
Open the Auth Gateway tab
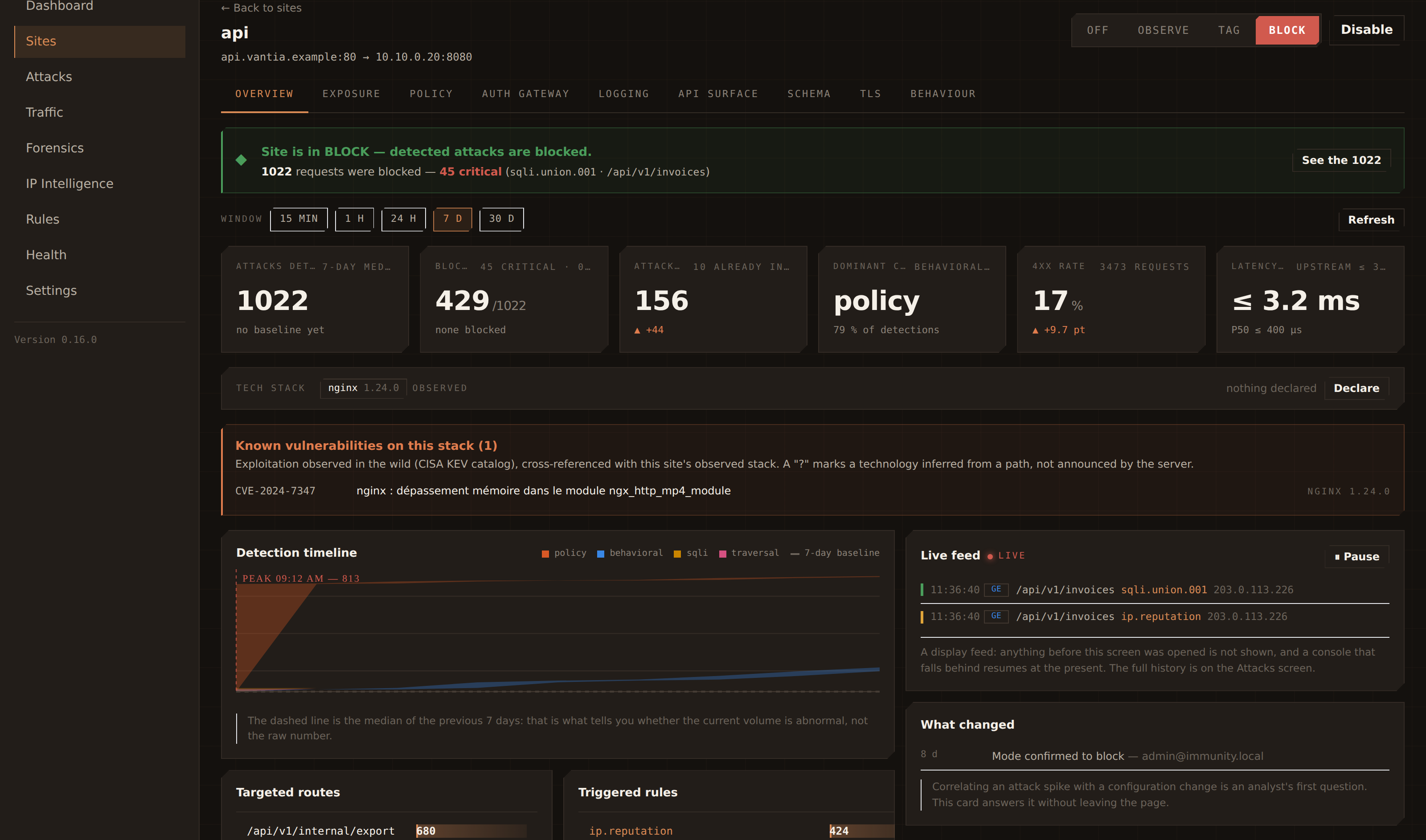[x=525, y=94]
